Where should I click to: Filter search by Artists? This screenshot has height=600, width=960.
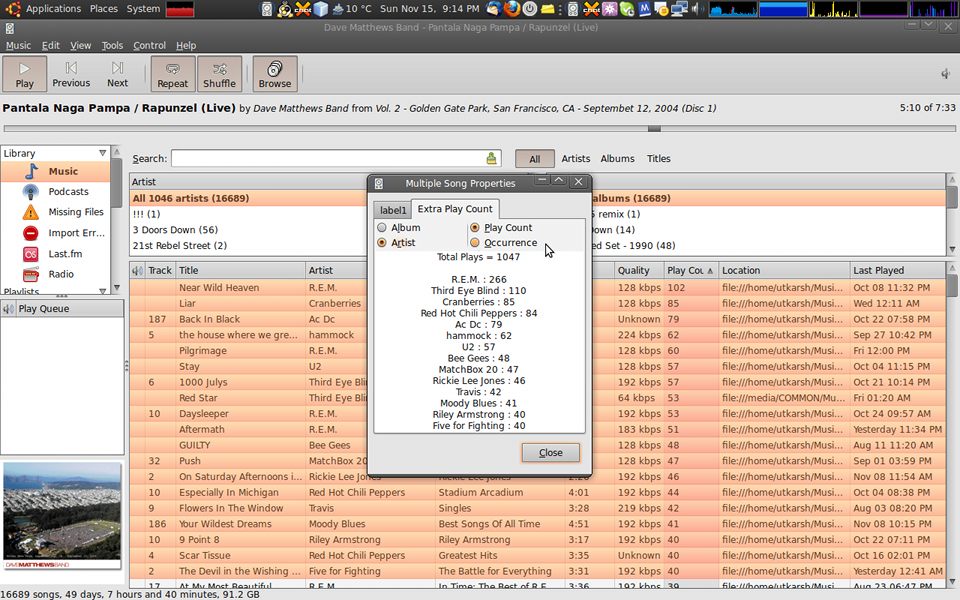[x=576, y=159]
